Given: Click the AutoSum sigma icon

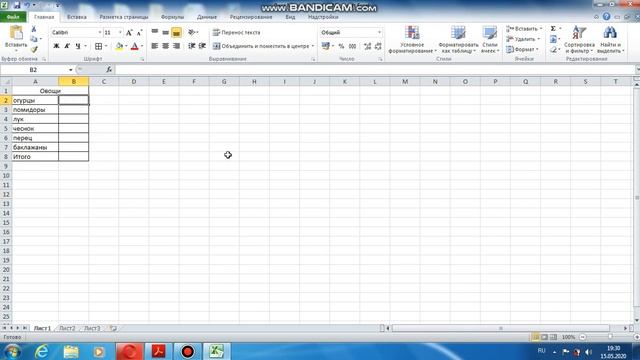Looking at the screenshot, I should coord(553,29).
